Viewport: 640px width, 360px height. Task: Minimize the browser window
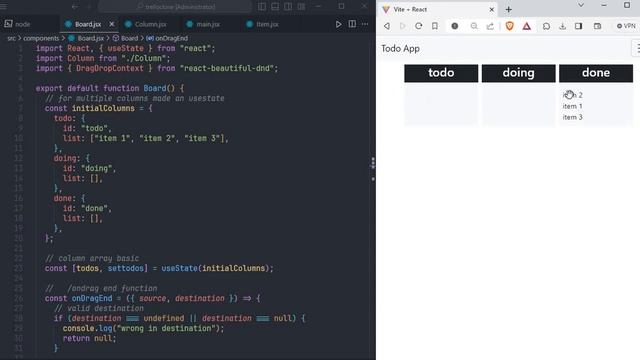604,5
